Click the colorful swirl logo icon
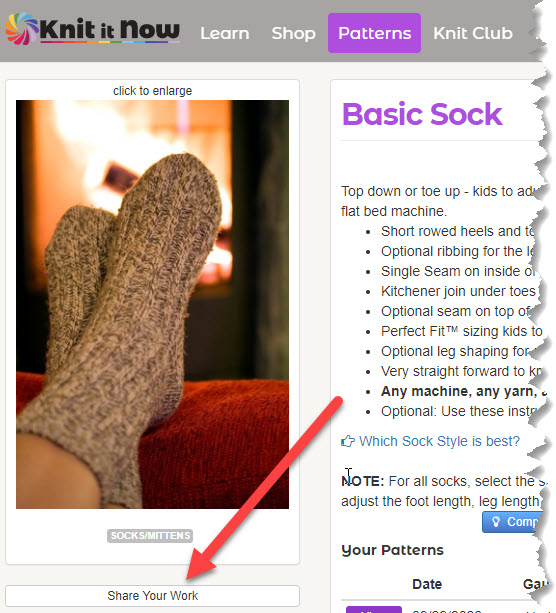 22,28
